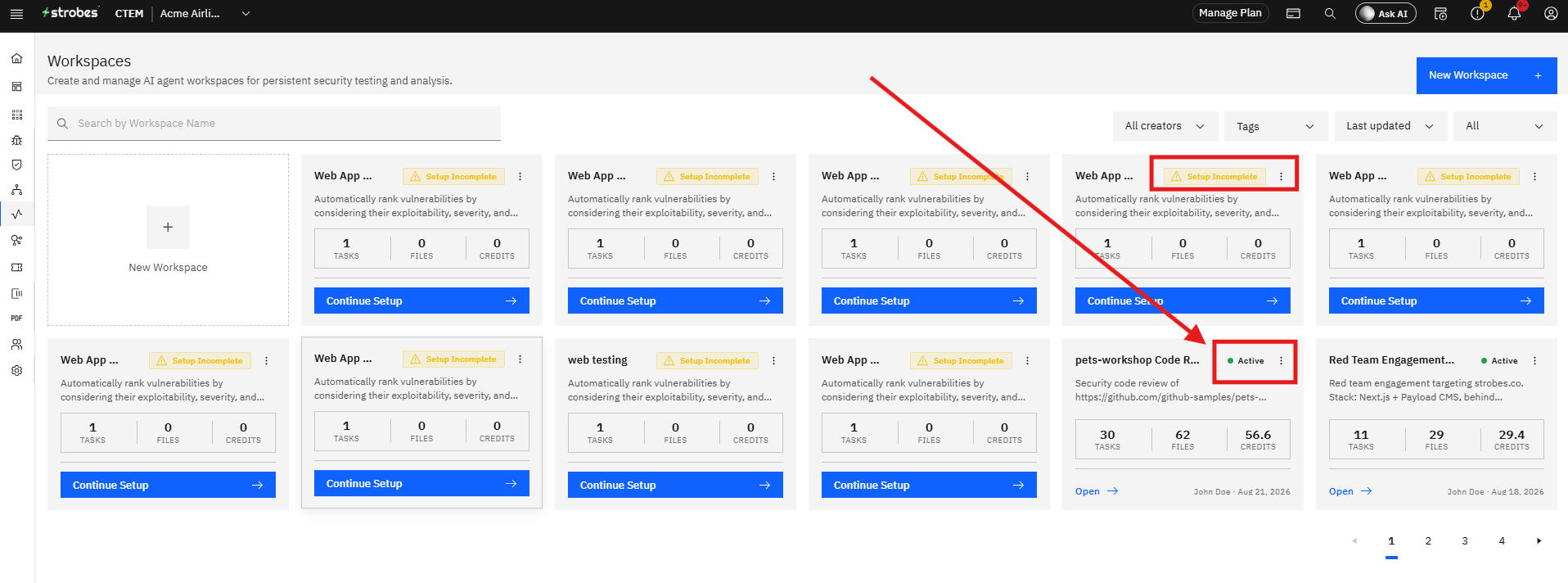The image size is (1568, 583).
Task: Click the CTEM label in the top bar
Action: pyautogui.click(x=129, y=13)
